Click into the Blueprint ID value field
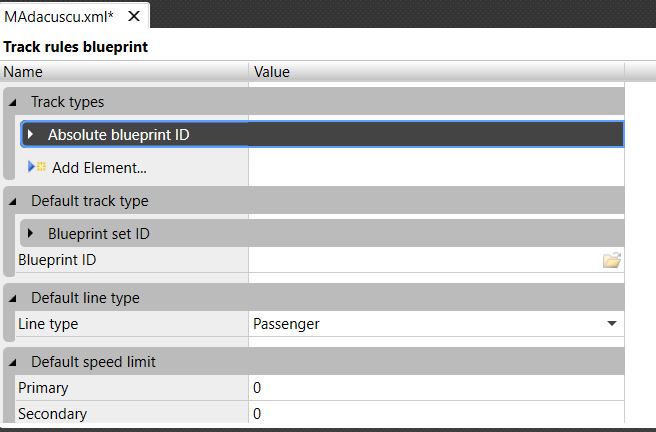 (x=420, y=260)
